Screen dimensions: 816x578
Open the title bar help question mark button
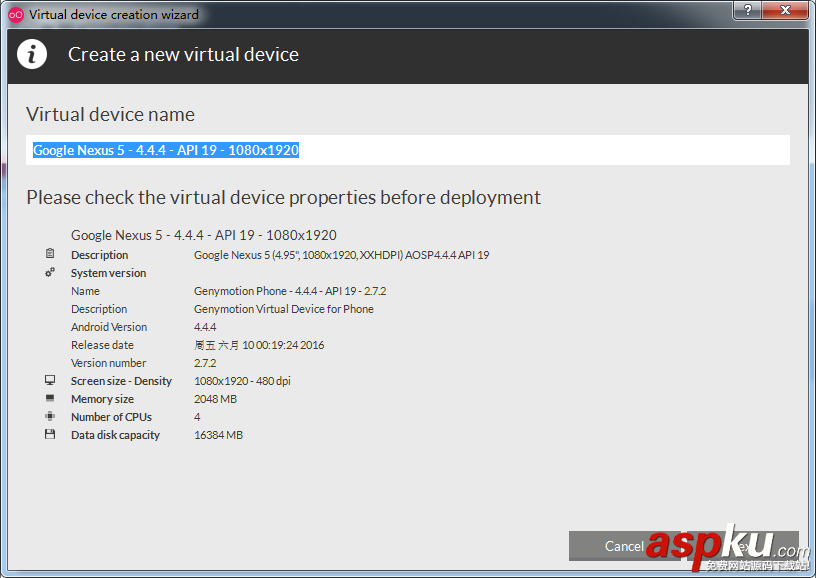tap(746, 9)
